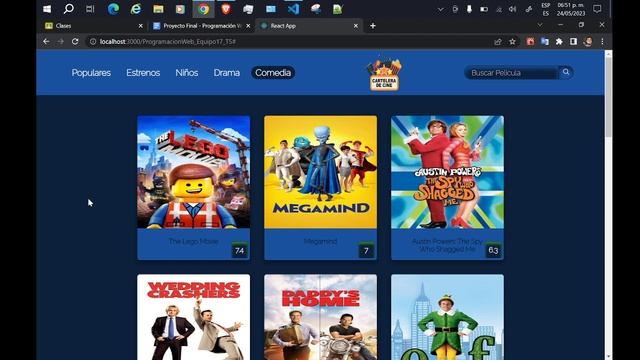Open The Lego Movie poster
Screen dimensions: 640x360
click(193, 172)
